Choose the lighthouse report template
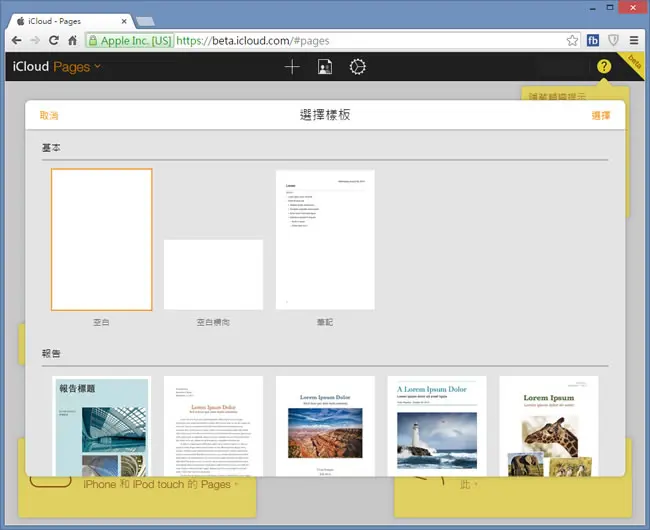Screen dimensions: 650x530 (437, 426)
